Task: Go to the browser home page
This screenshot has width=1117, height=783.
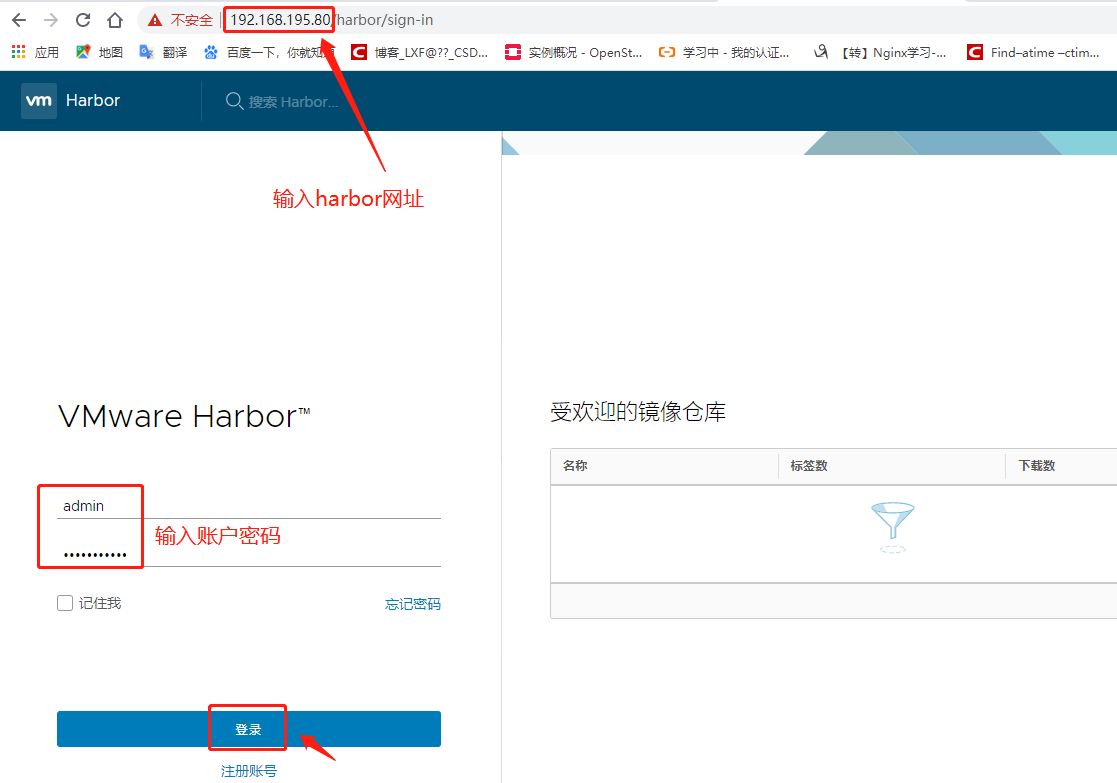Action: click(x=115, y=20)
